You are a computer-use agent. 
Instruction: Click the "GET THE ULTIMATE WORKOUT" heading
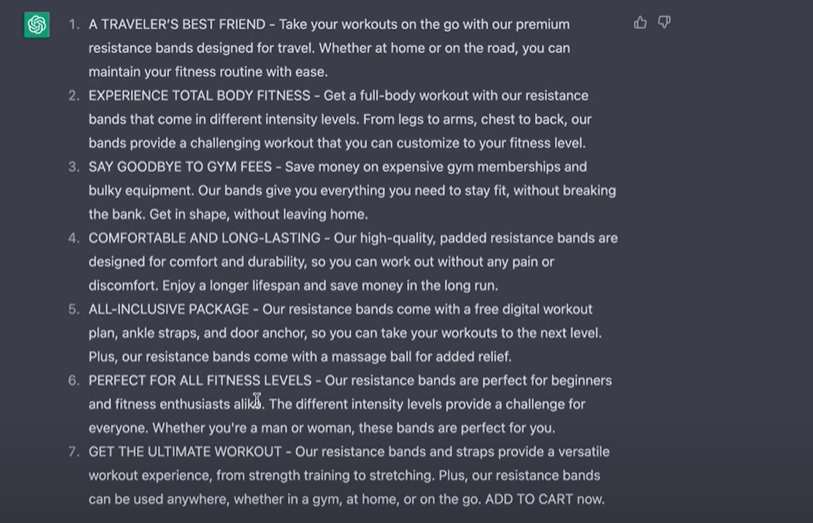pos(185,452)
